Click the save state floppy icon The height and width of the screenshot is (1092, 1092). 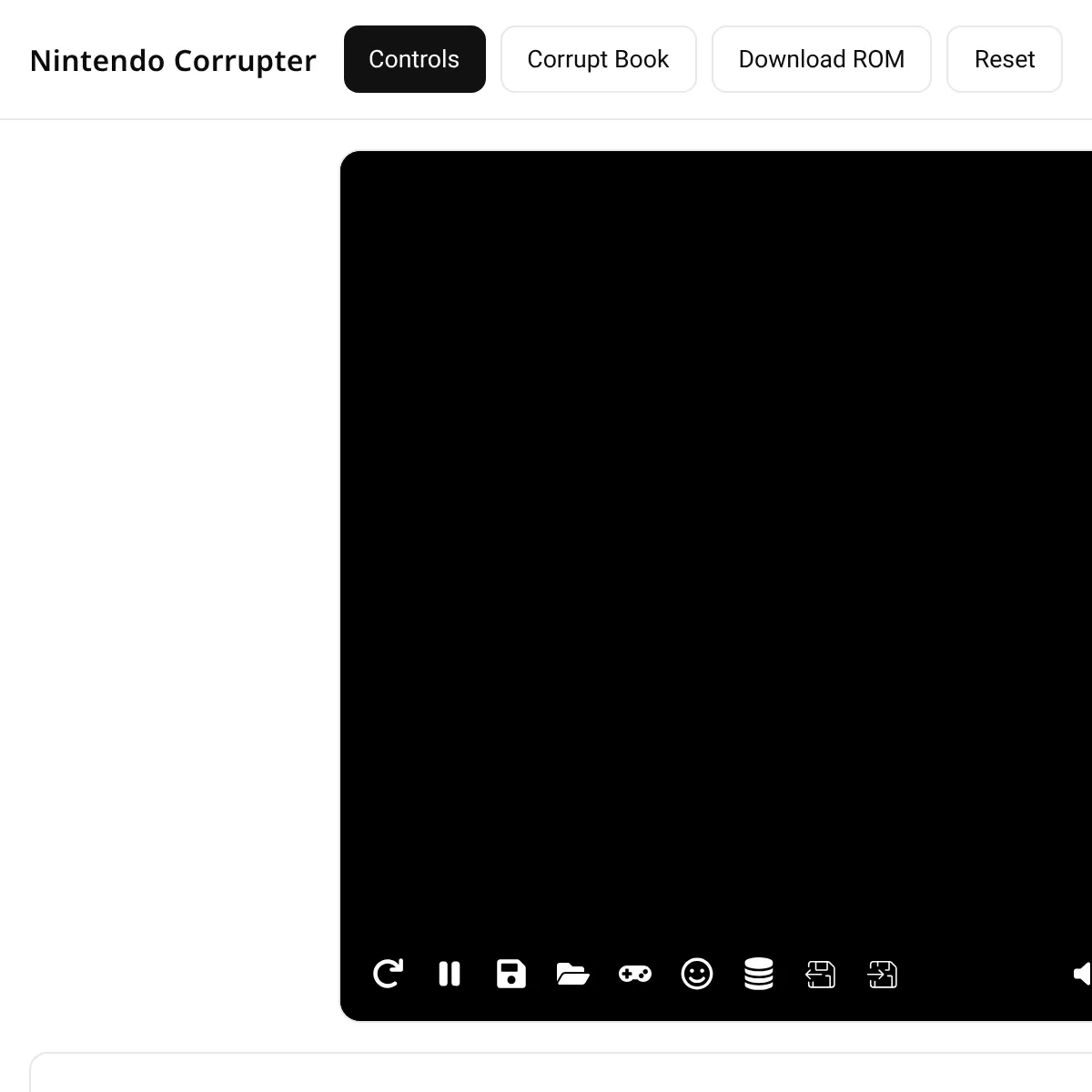pyautogui.click(x=511, y=974)
